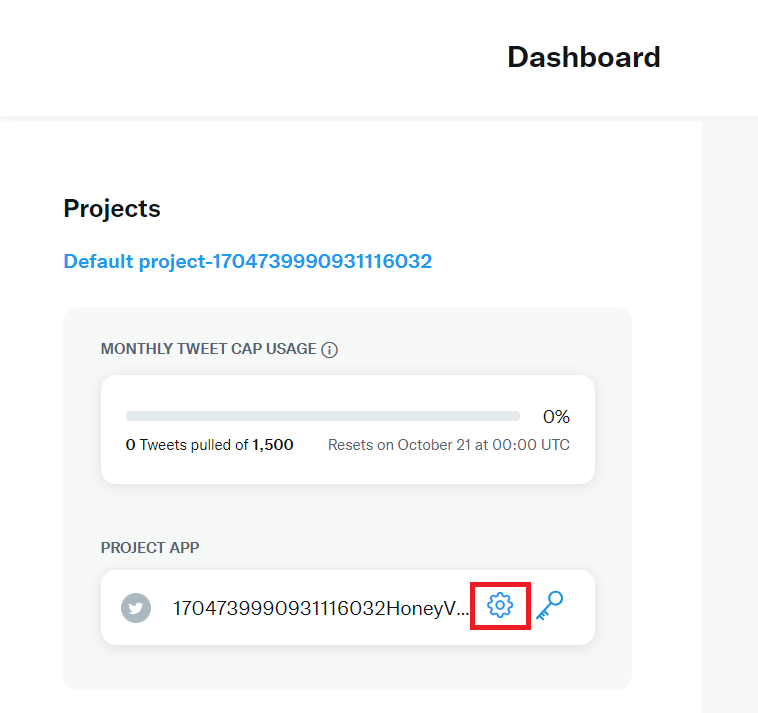Click the 1,500 tweet limit number
This screenshot has height=713, width=758.
click(x=273, y=445)
